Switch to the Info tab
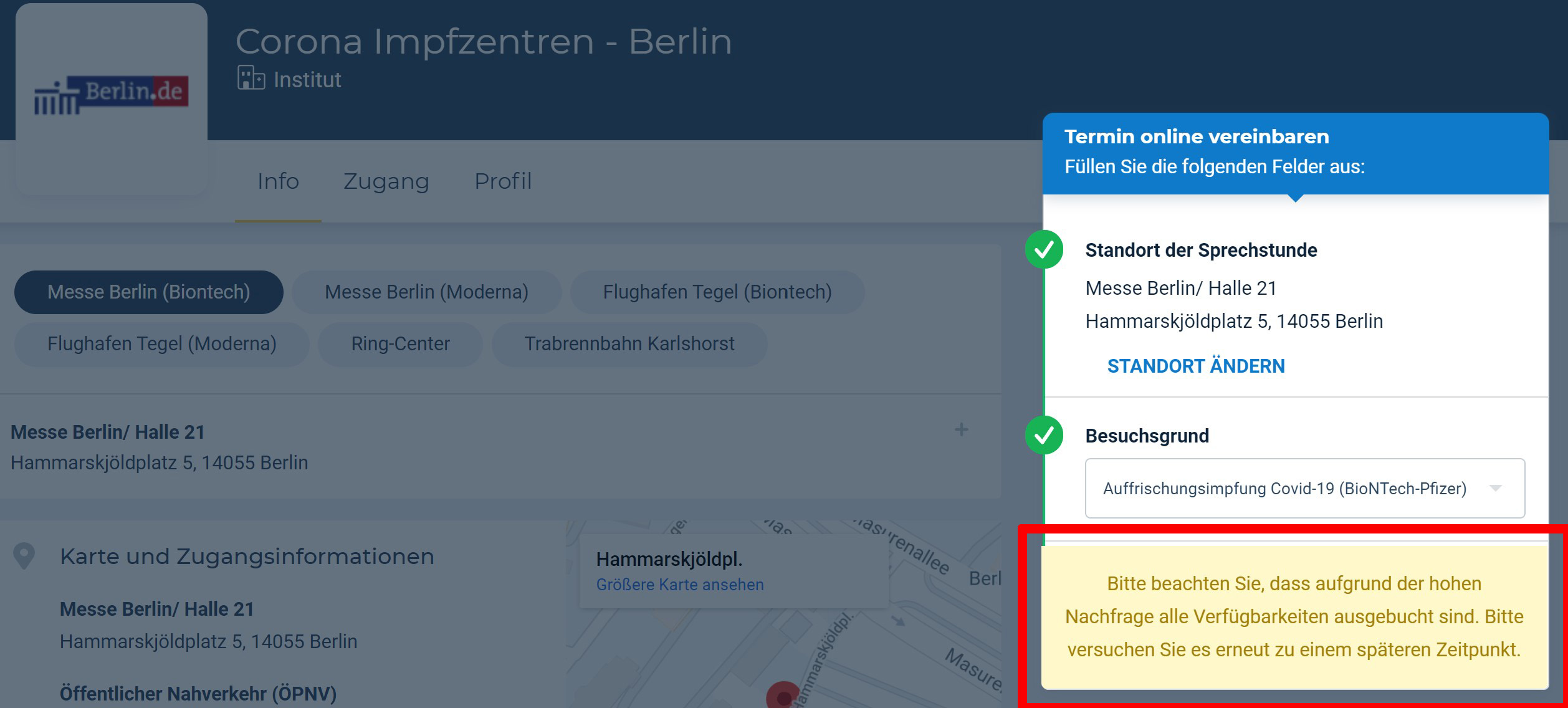Viewport: 1568px width, 708px height. click(x=278, y=181)
